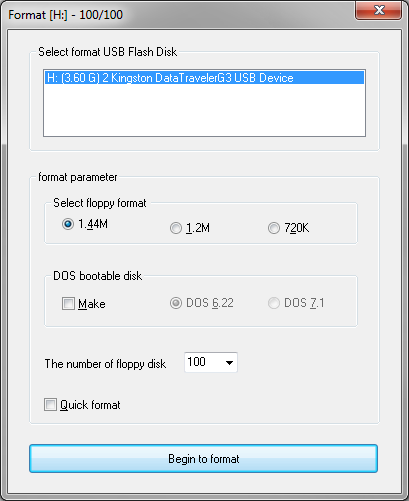
Task: Click the 100 value in the combo box
Action: (196, 362)
